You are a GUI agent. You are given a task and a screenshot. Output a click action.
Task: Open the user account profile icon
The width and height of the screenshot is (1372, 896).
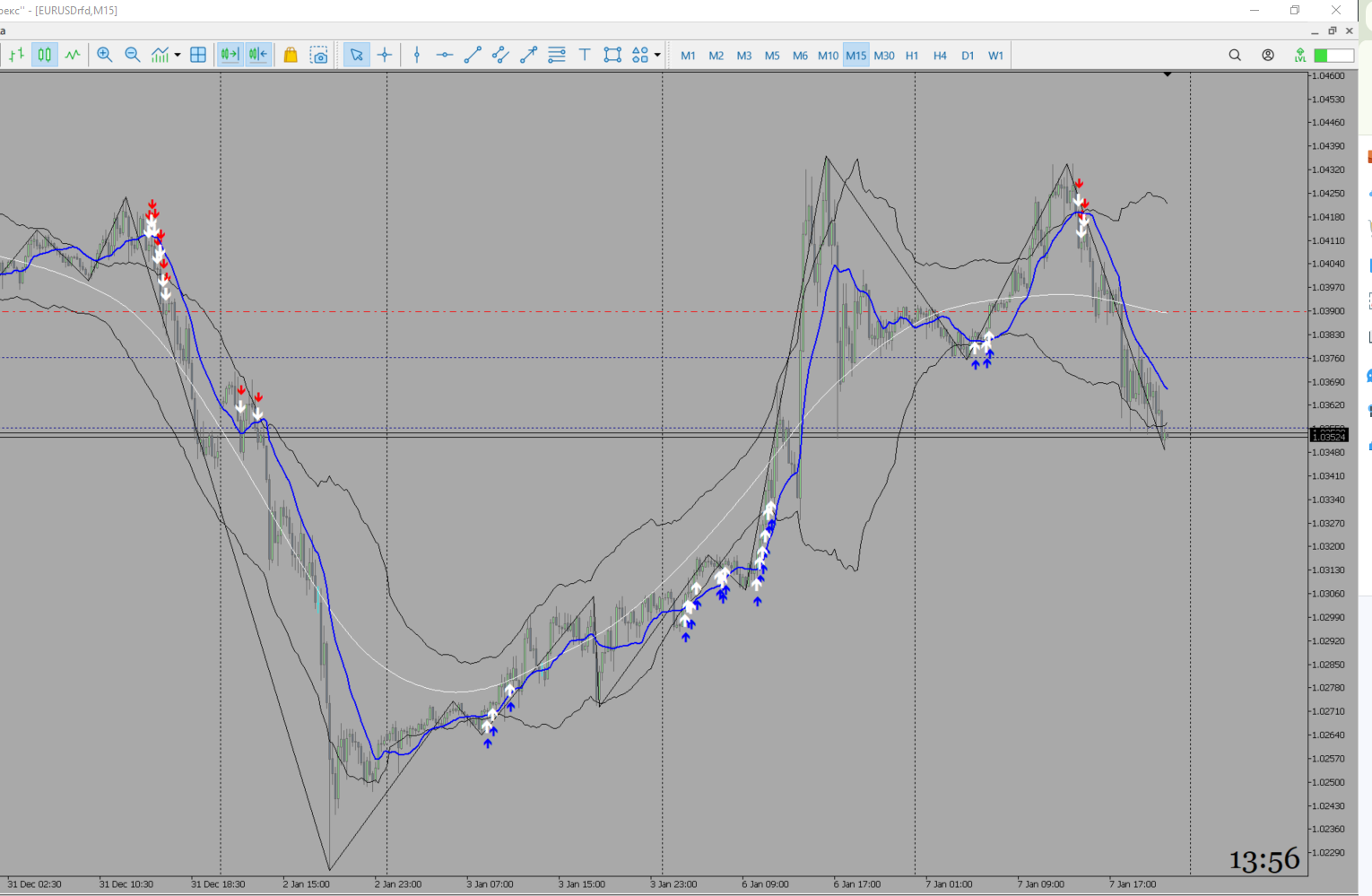(x=1268, y=55)
